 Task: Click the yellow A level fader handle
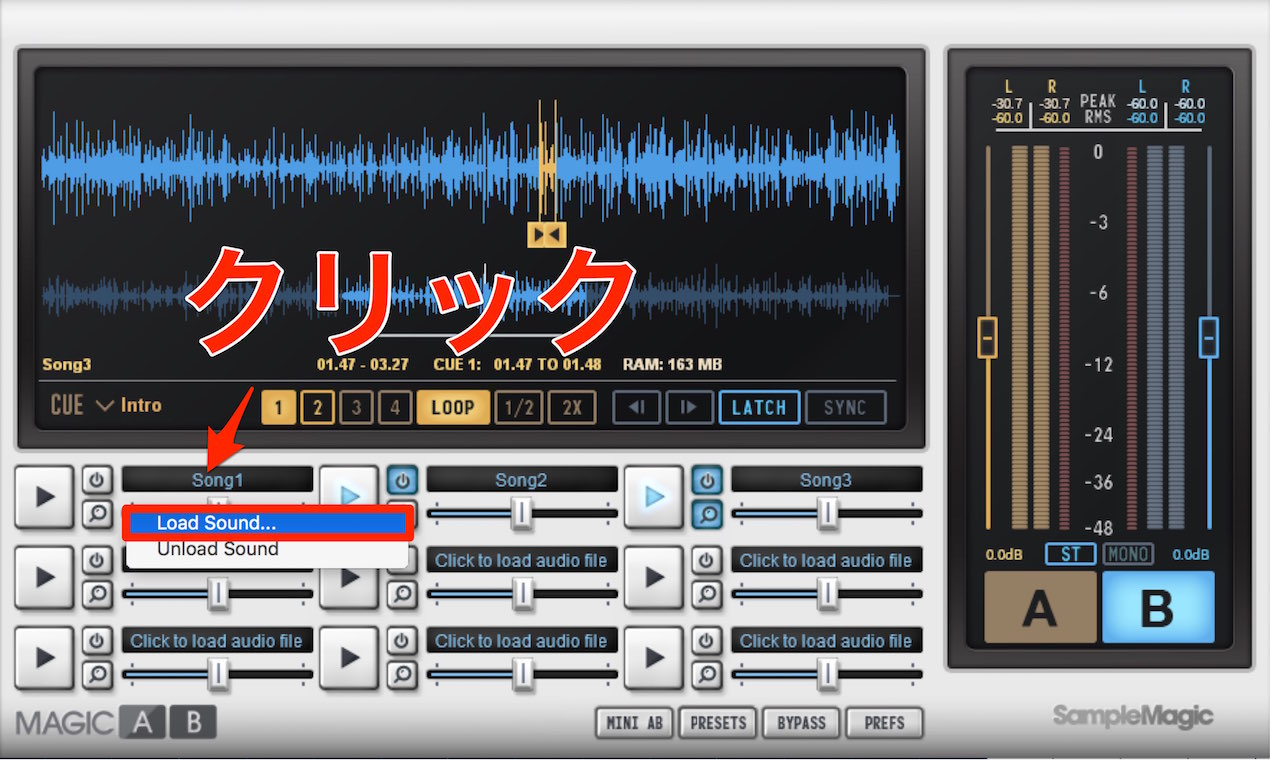(x=987, y=338)
